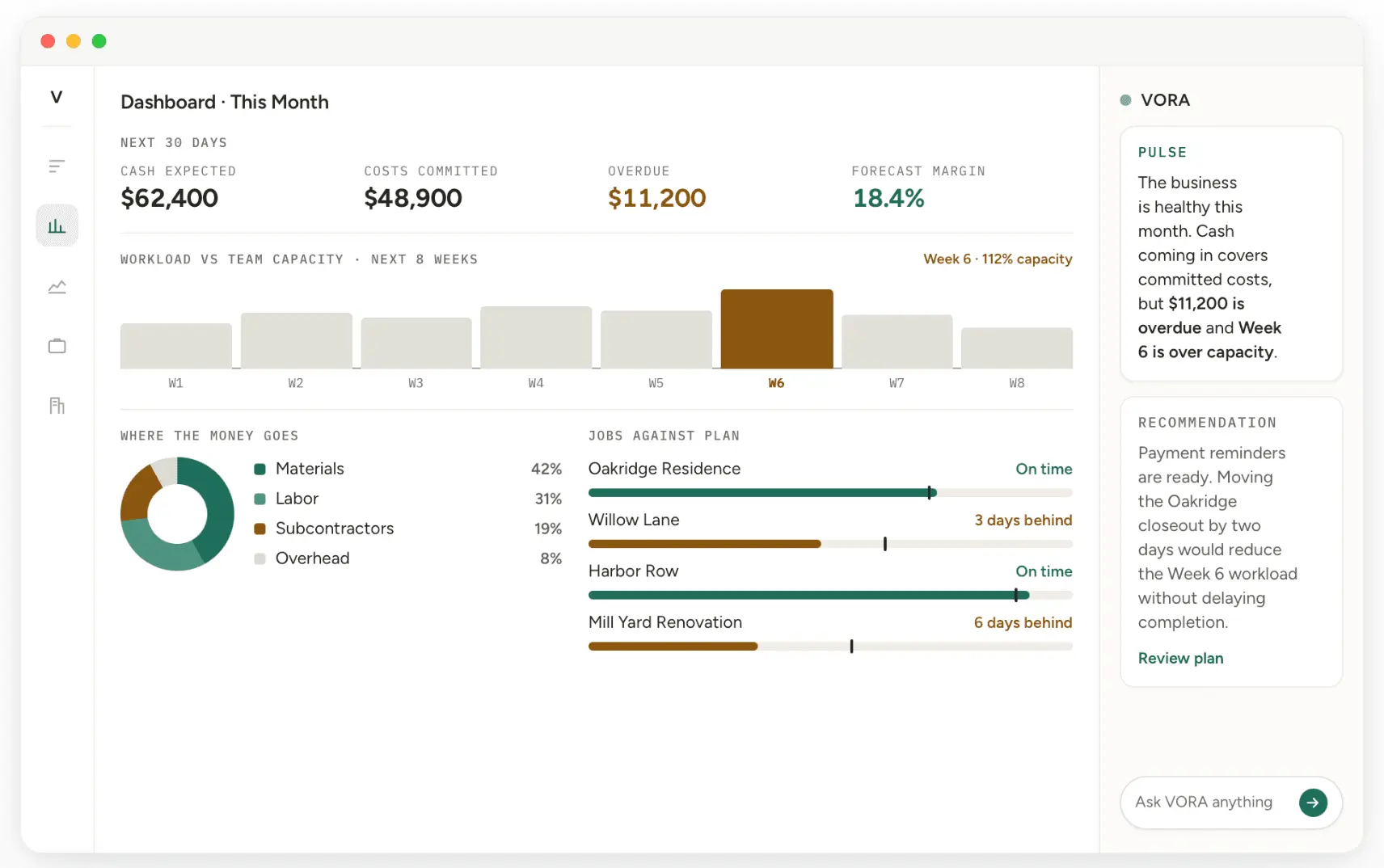Select the bar chart dashboard sidebar icon
Viewport: 1384px width, 868px height.
click(x=57, y=225)
